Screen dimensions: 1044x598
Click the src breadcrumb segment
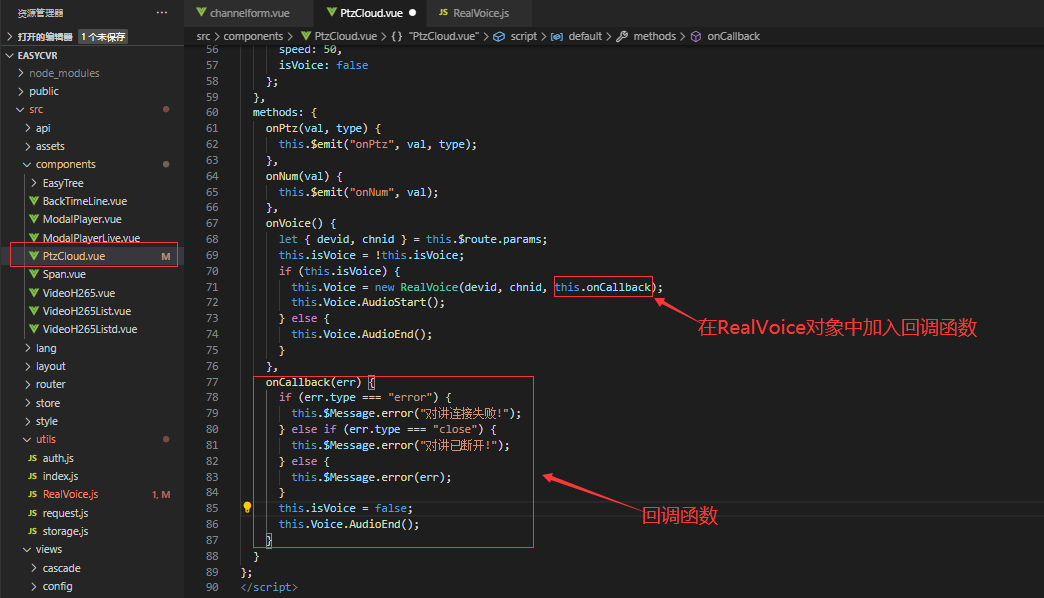(x=203, y=37)
